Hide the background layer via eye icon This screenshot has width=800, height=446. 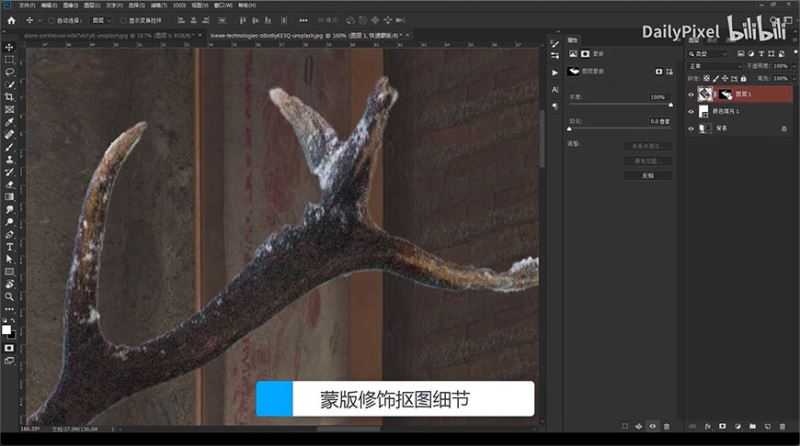[691, 128]
